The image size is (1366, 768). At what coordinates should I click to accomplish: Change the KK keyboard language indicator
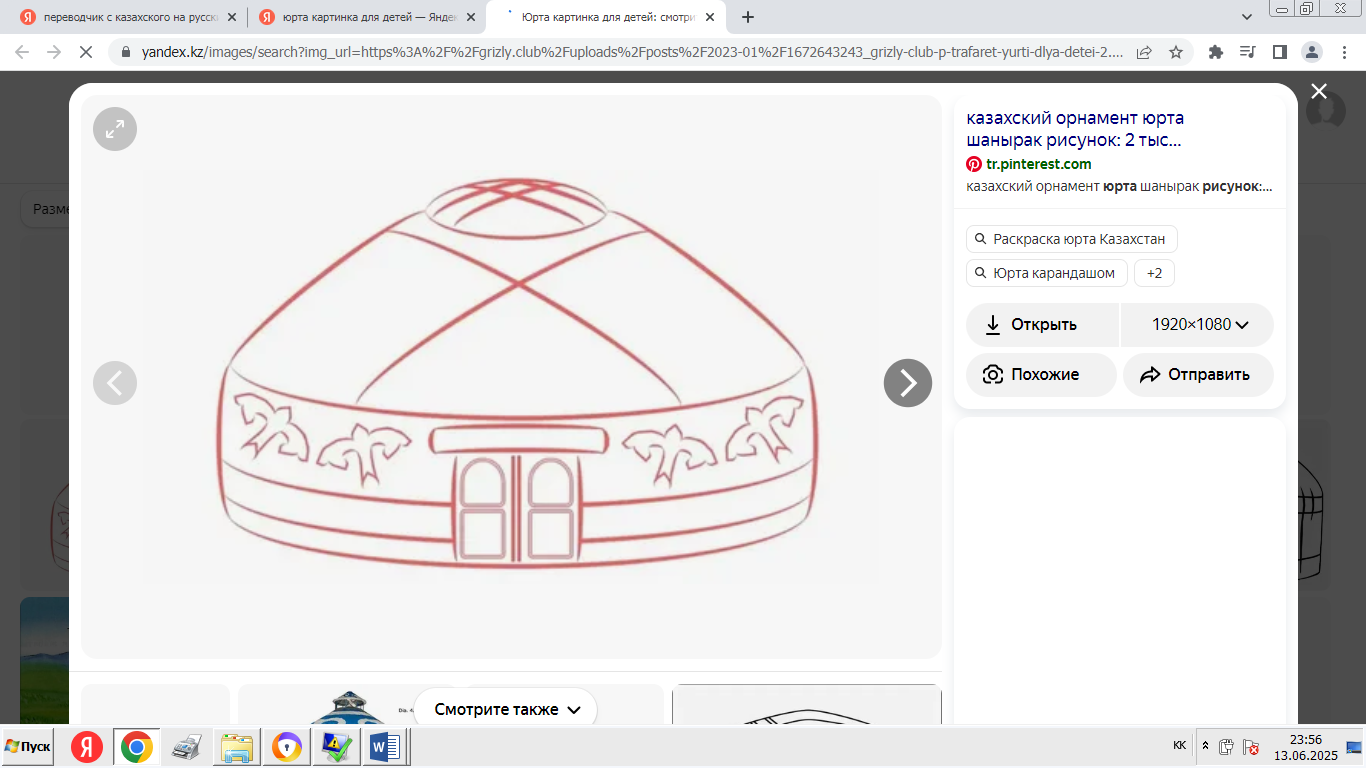point(1179,746)
